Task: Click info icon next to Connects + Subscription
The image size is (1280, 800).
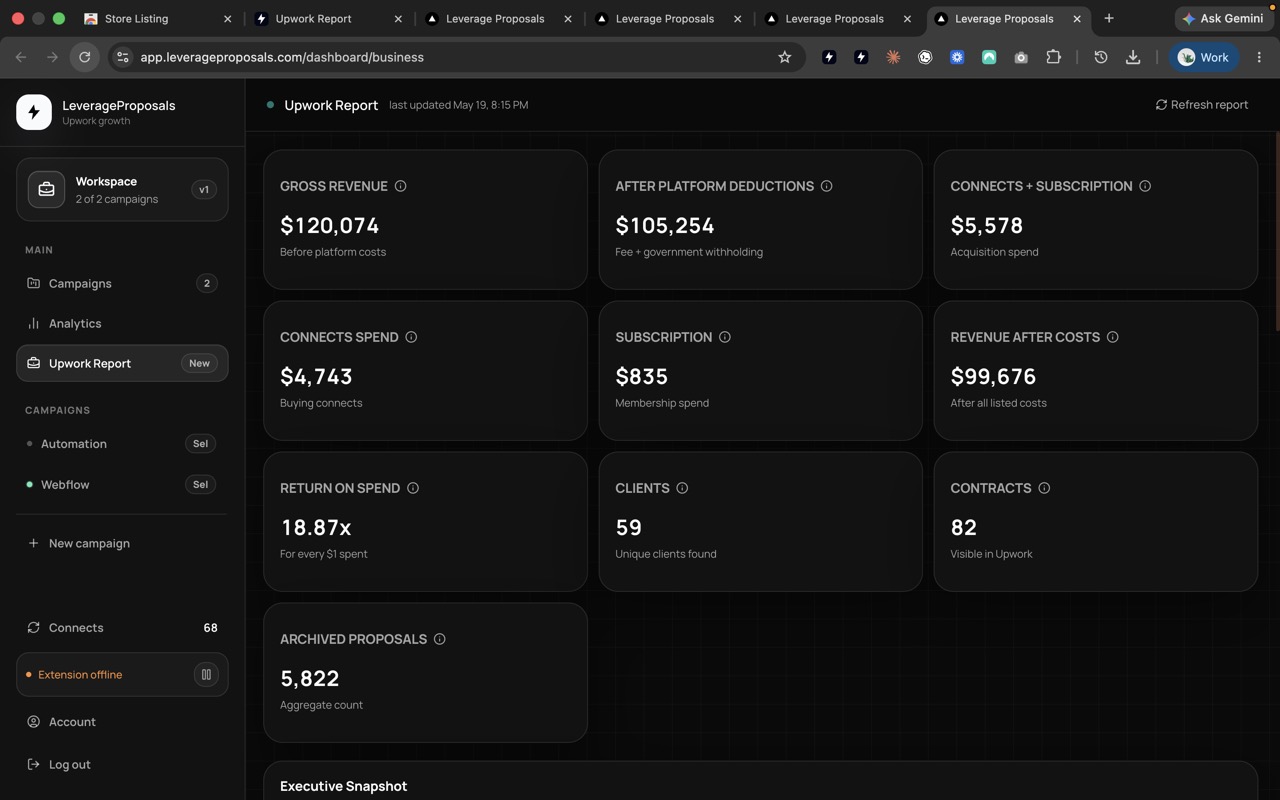Action: pyautogui.click(x=1145, y=186)
